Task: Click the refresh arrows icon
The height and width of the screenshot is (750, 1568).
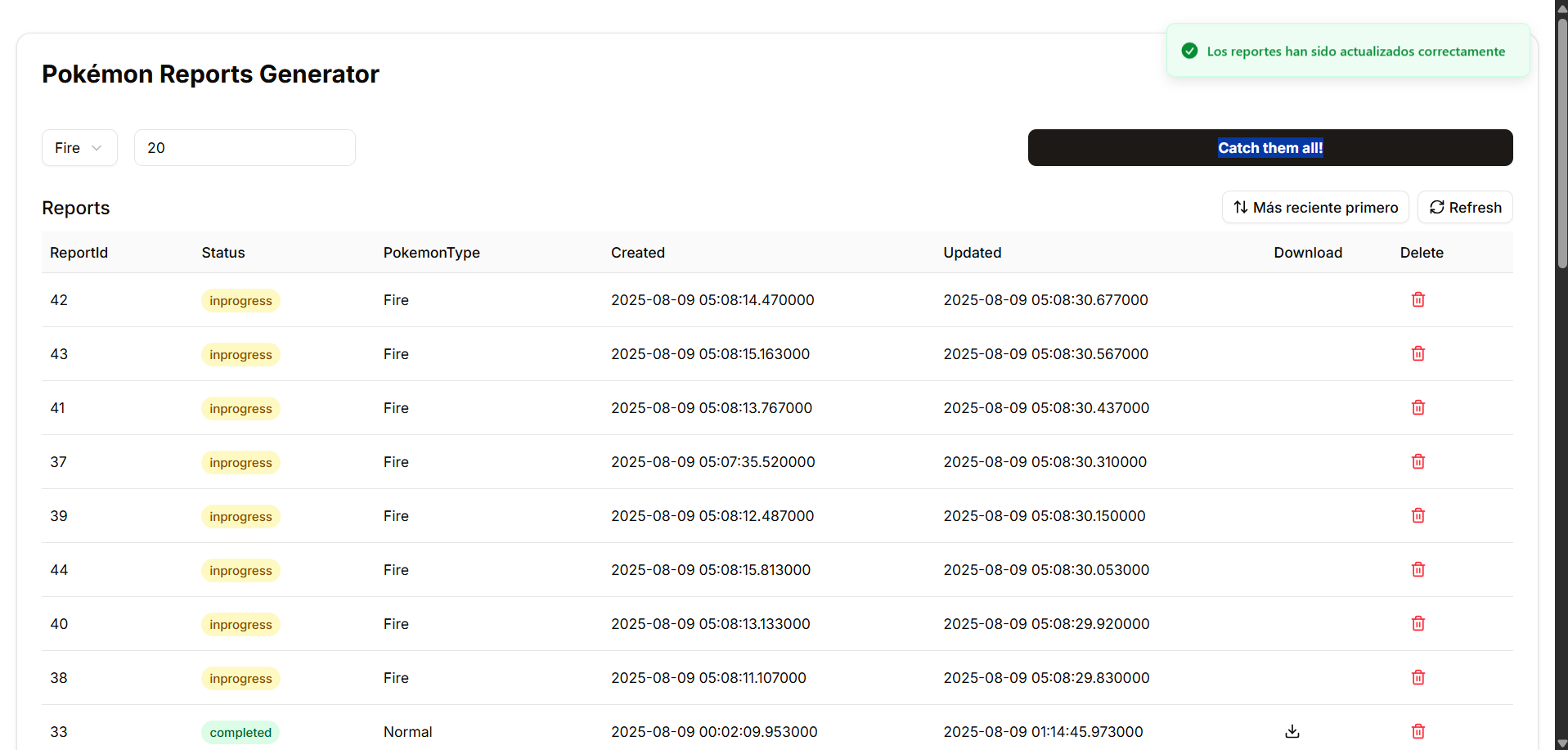Action: pyautogui.click(x=1436, y=207)
